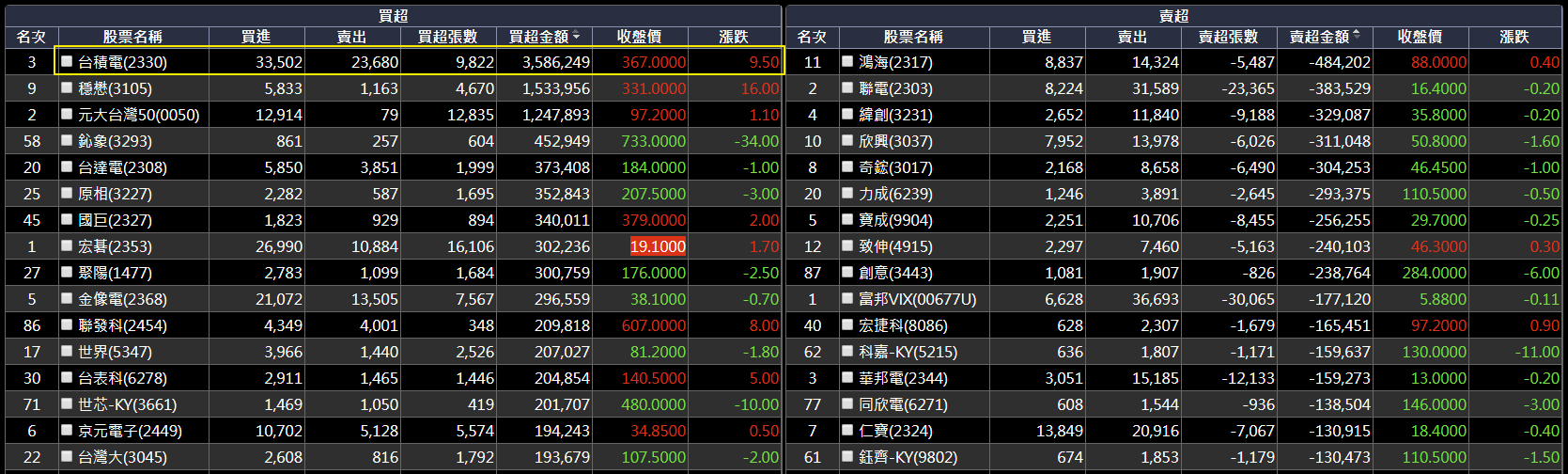Click the 漲跌 header in sell table
The width and height of the screenshot is (1568, 474).
1514,37
